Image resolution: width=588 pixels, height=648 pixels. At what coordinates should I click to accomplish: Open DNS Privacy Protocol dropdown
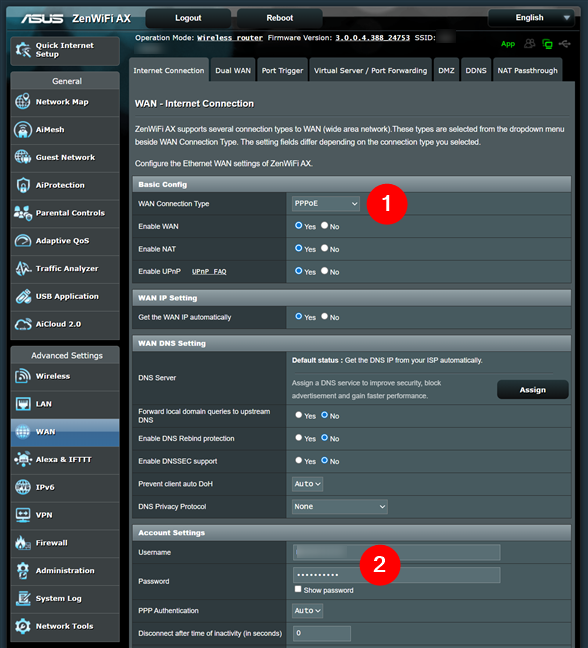click(340, 507)
